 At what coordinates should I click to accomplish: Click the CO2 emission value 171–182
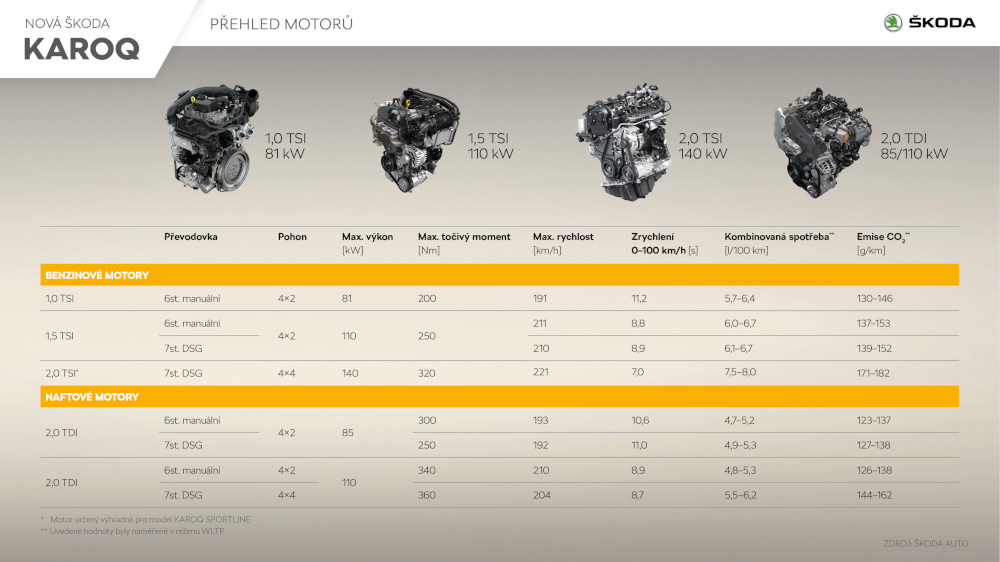pyautogui.click(x=873, y=373)
